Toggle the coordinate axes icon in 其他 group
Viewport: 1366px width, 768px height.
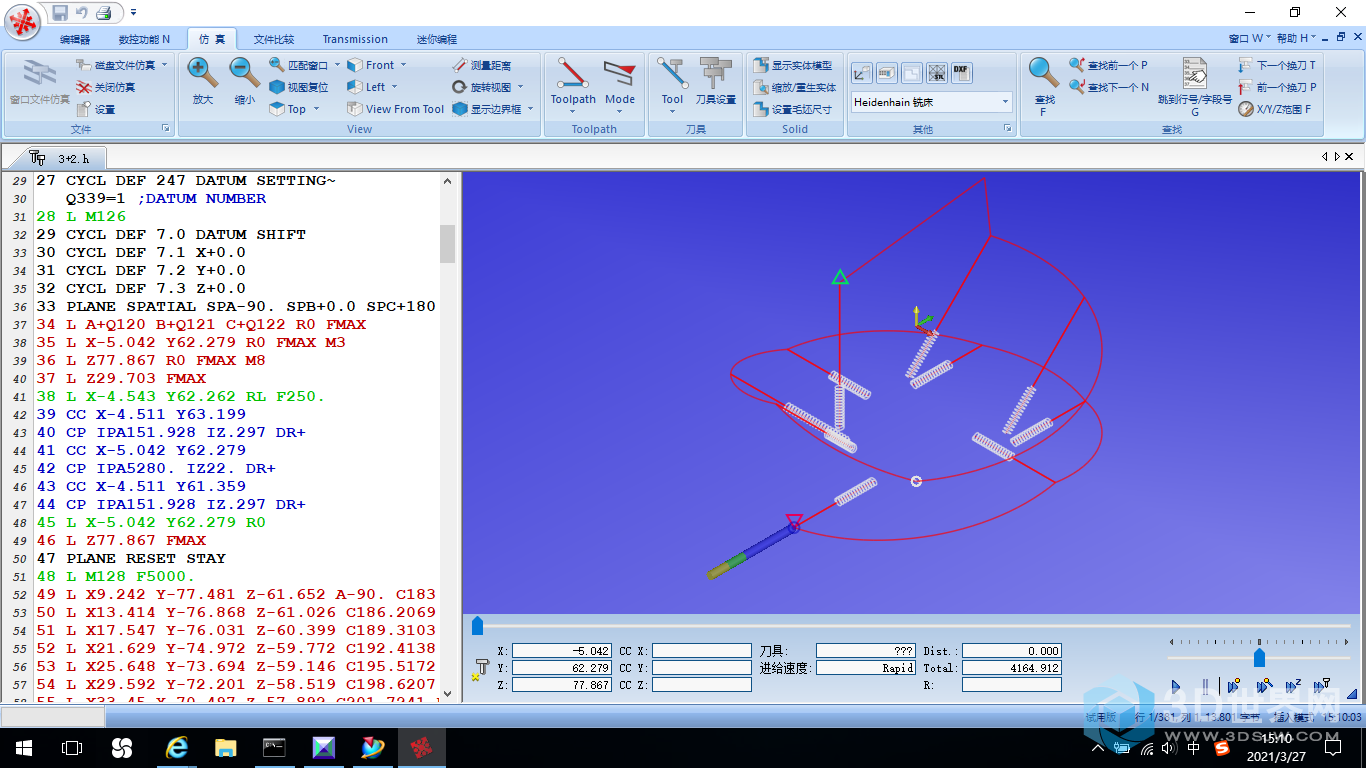click(862, 73)
